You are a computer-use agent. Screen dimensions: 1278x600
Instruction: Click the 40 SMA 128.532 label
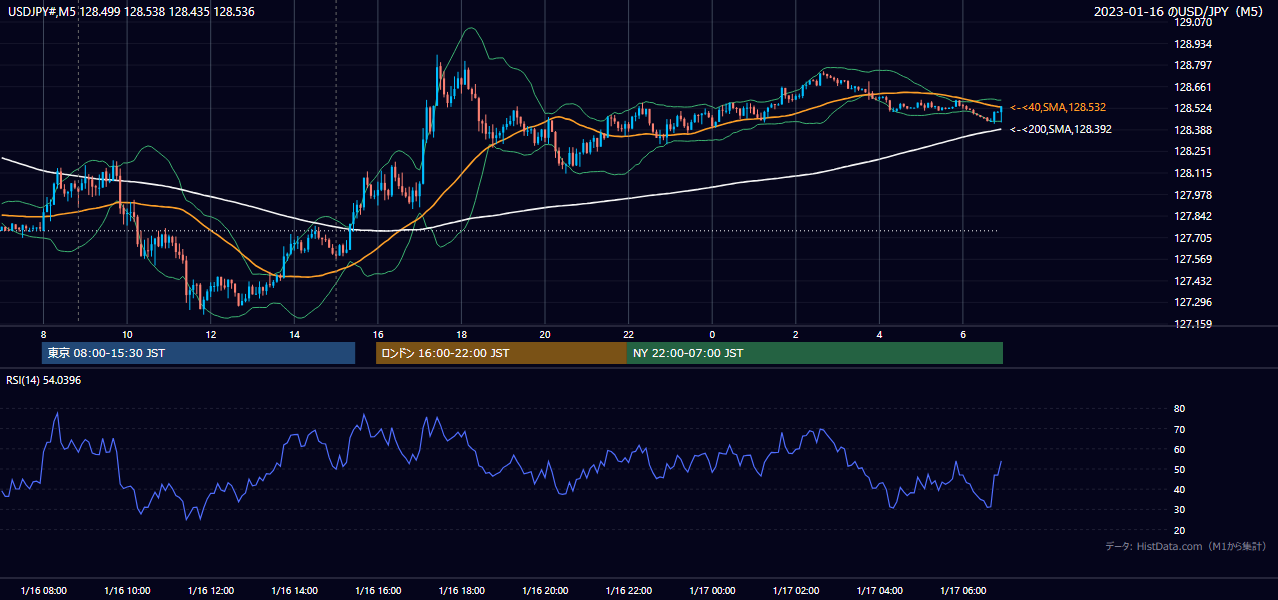click(x=1058, y=107)
